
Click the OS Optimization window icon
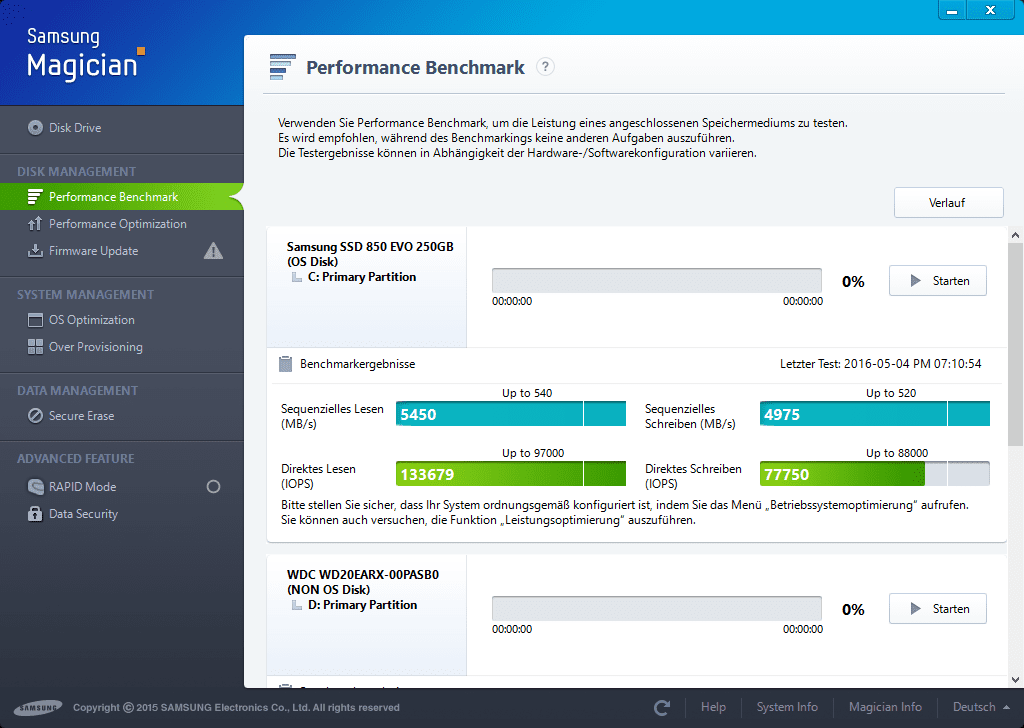tap(35, 320)
